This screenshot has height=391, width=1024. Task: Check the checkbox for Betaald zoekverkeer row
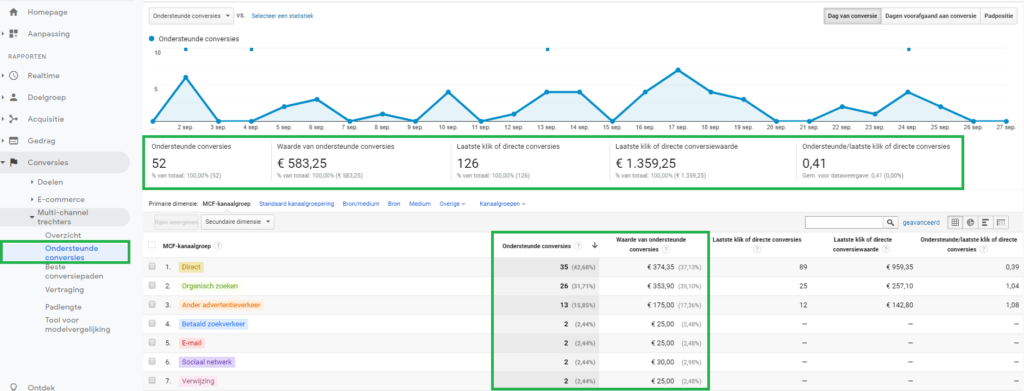coord(152,324)
